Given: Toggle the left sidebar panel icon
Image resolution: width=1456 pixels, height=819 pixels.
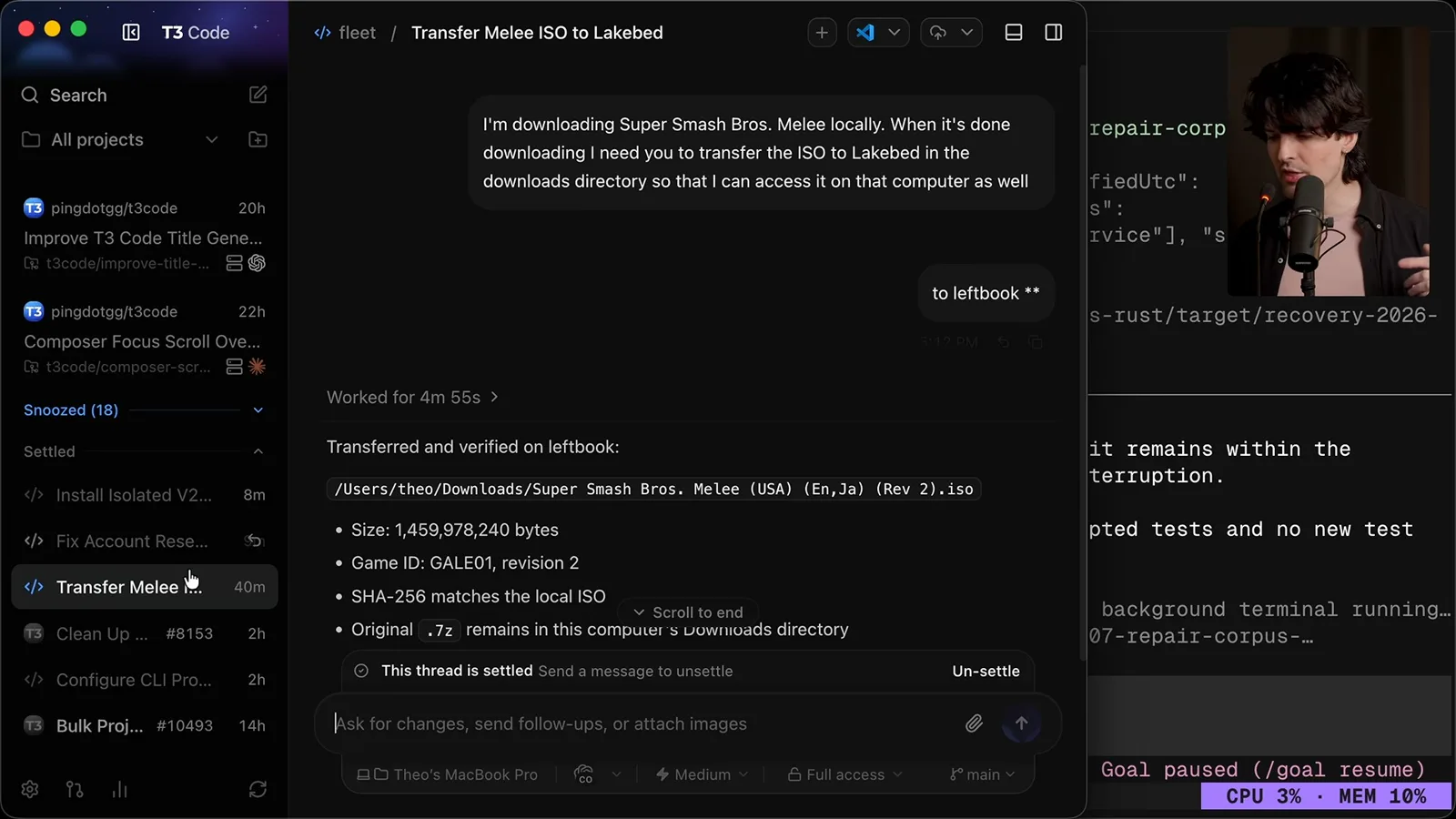Looking at the screenshot, I should pos(131,33).
